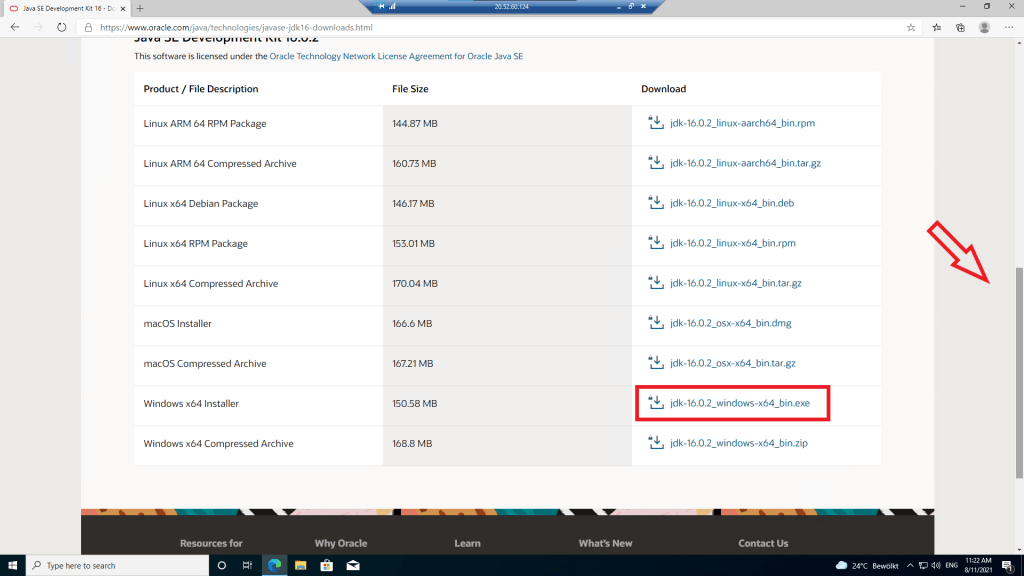
Task: Open Microsoft Store from taskbar
Action: click(327, 566)
